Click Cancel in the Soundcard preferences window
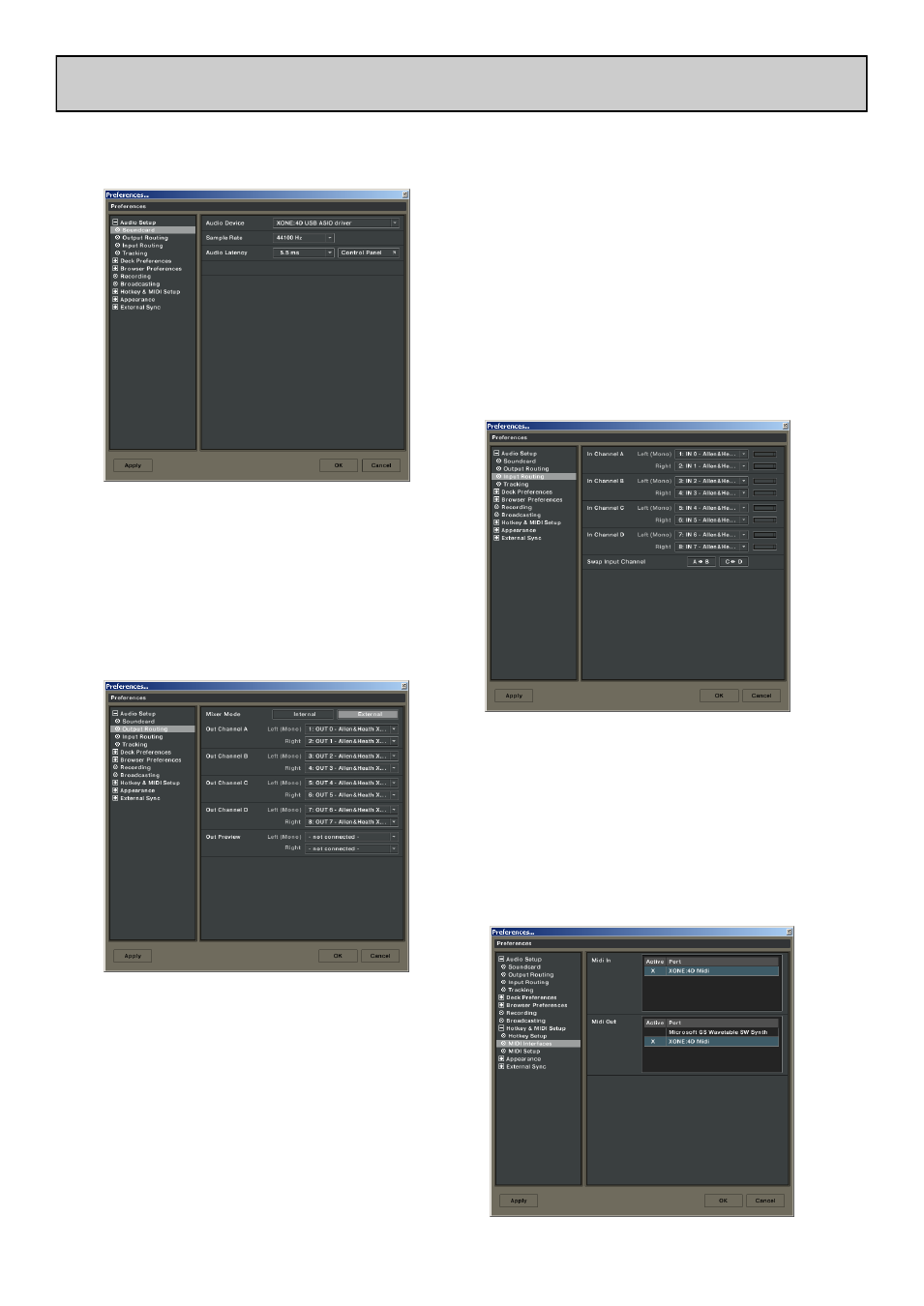924x1306 pixels. [x=381, y=465]
